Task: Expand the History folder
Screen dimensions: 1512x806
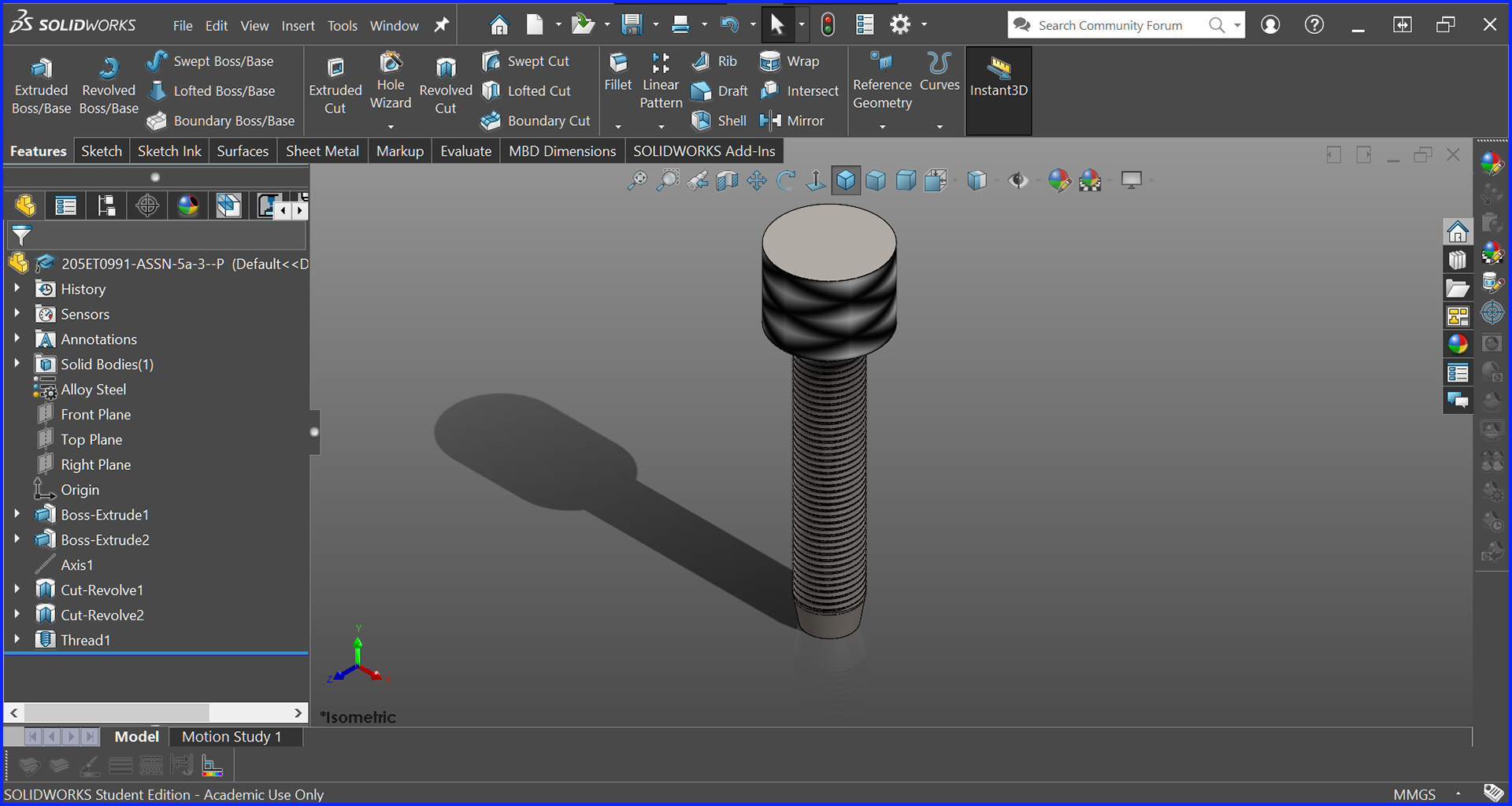Action: click(x=17, y=289)
